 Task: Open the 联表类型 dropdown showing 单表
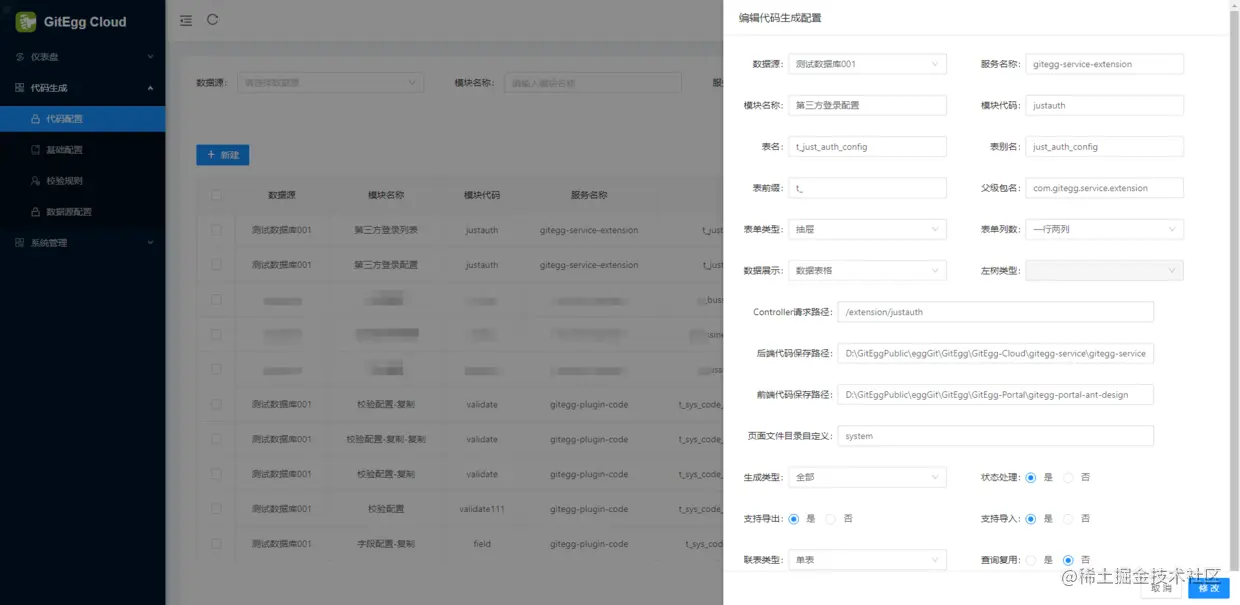[867, 560]
